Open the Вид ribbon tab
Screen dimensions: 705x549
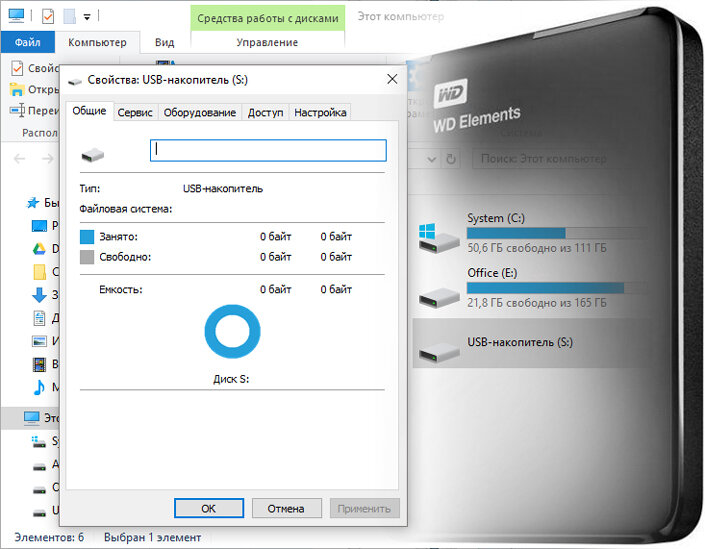click(165, 42)
